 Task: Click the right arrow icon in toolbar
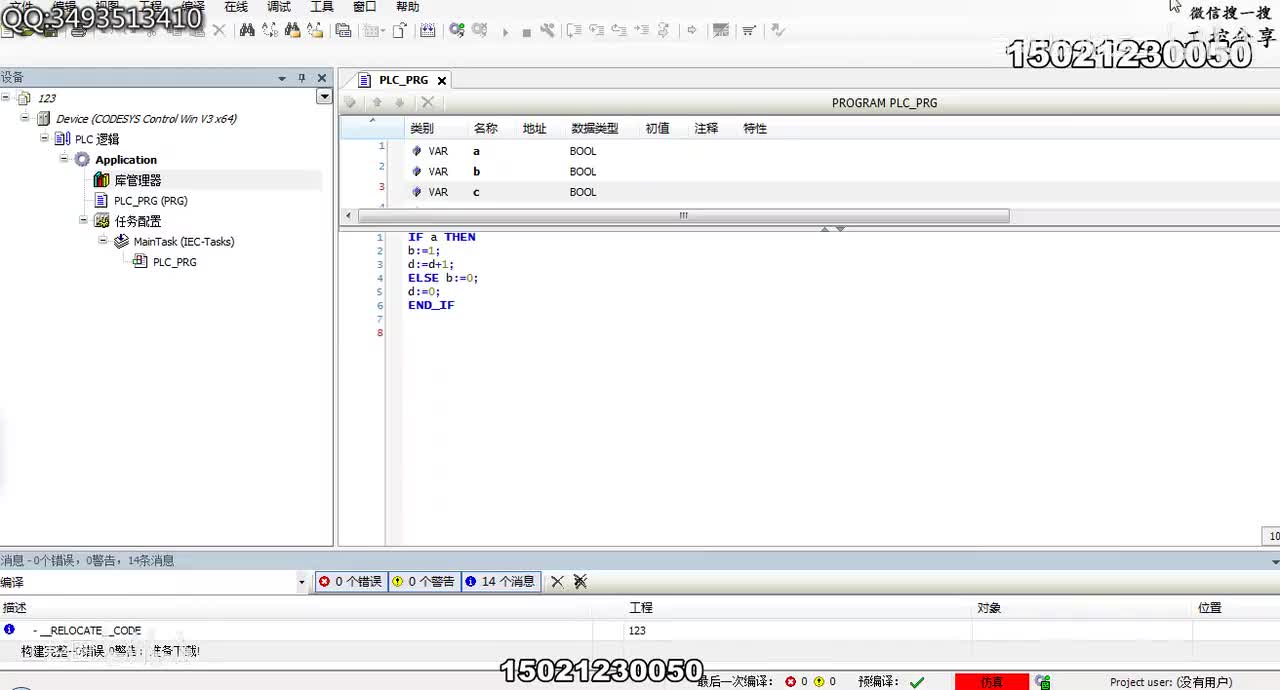pos(691,30)
